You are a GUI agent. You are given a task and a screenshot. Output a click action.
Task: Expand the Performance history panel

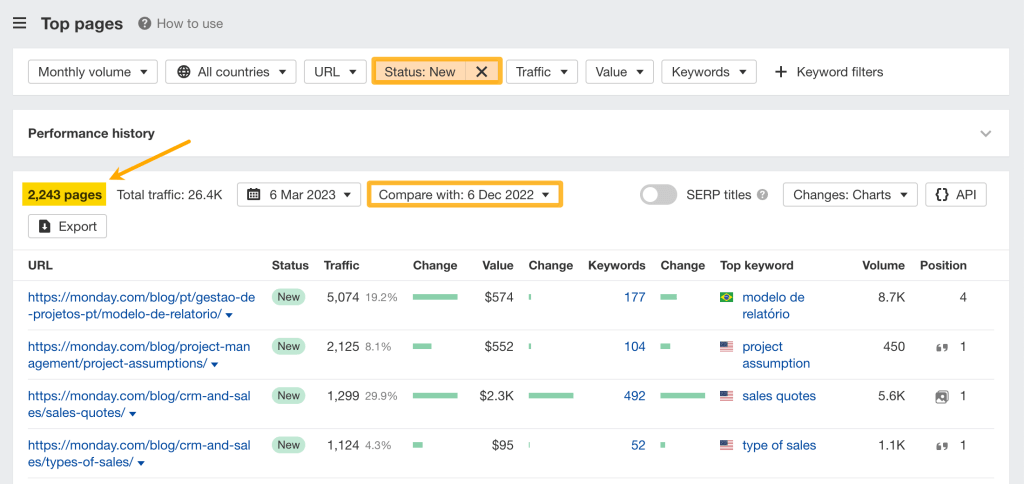986,133
